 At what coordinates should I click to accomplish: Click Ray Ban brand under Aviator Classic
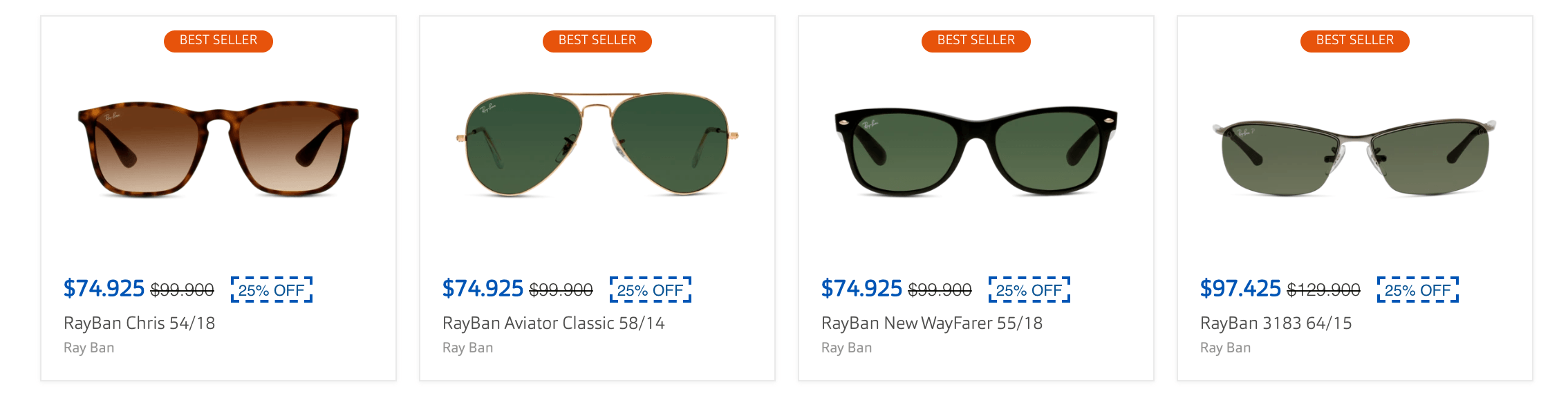point(467,348)
